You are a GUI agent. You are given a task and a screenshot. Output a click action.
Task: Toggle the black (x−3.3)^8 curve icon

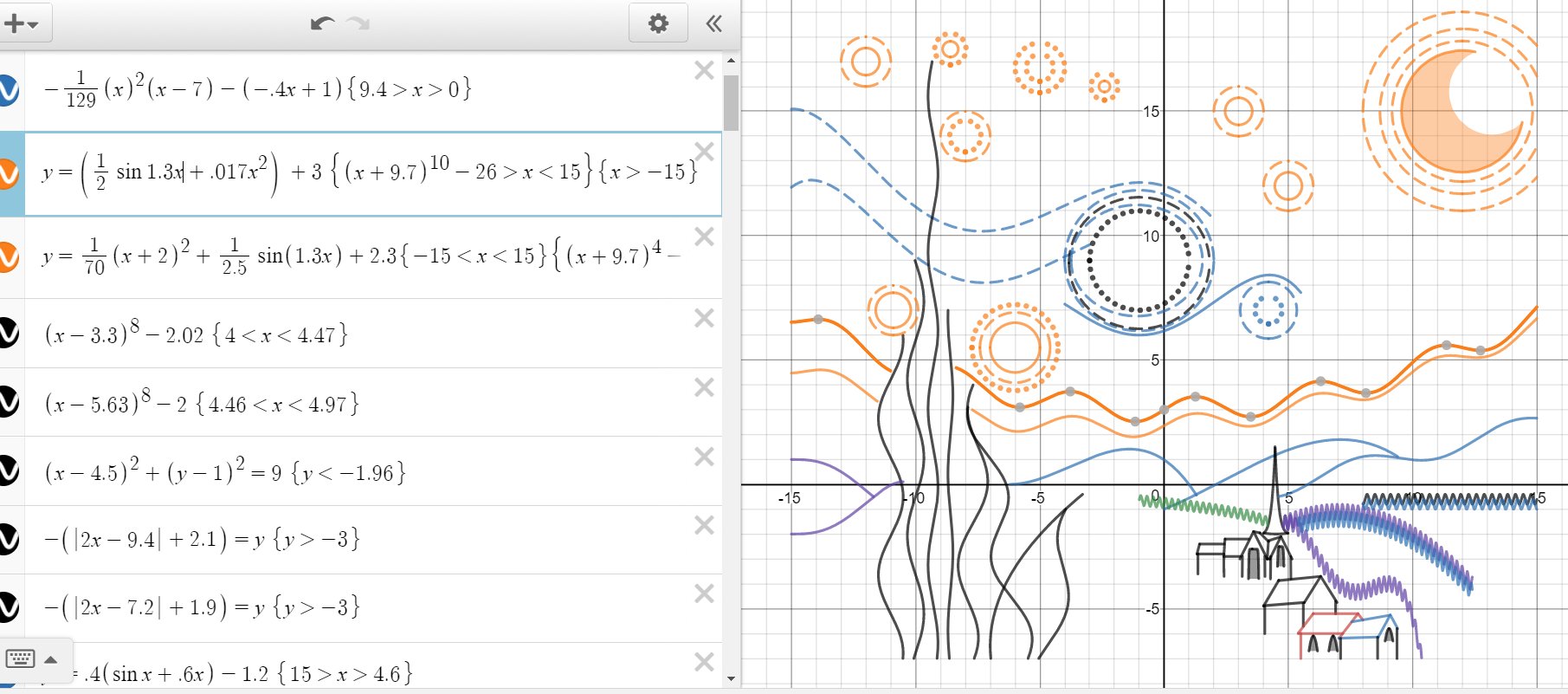(x=7, y=333)
